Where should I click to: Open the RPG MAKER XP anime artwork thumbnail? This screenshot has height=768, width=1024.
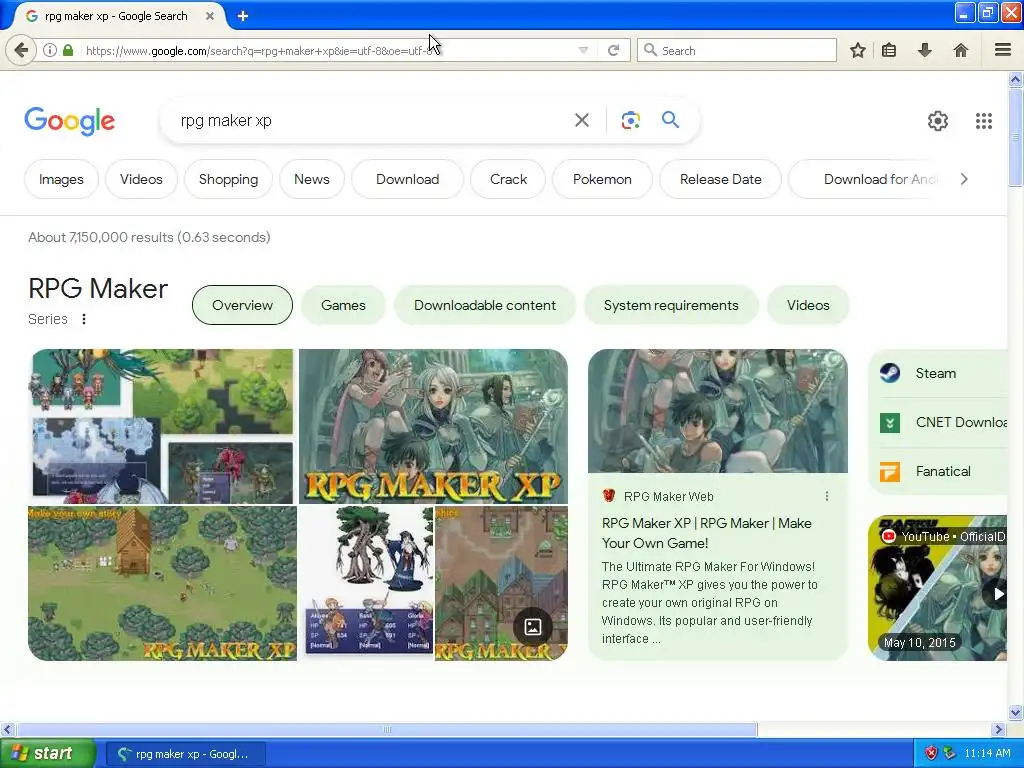(x=433, y=426)
